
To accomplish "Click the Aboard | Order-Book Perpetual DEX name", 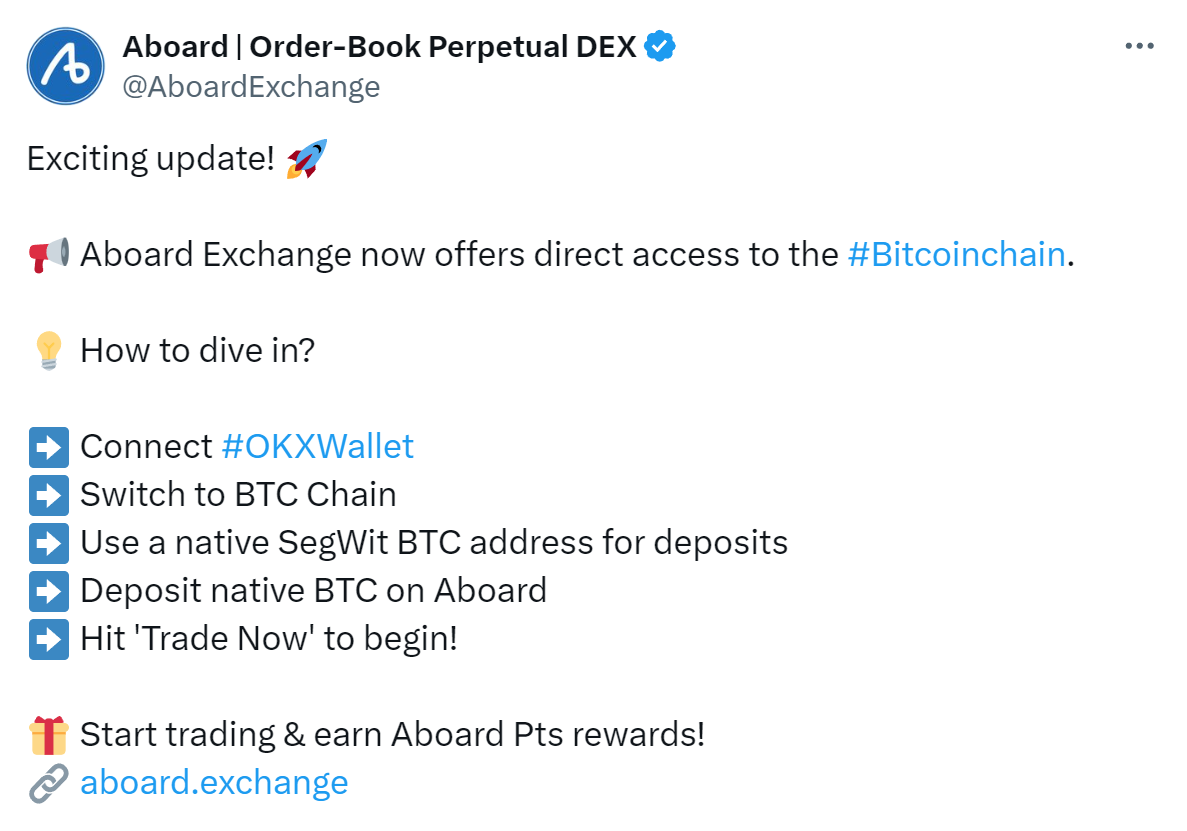I will [x=379, y=47].
